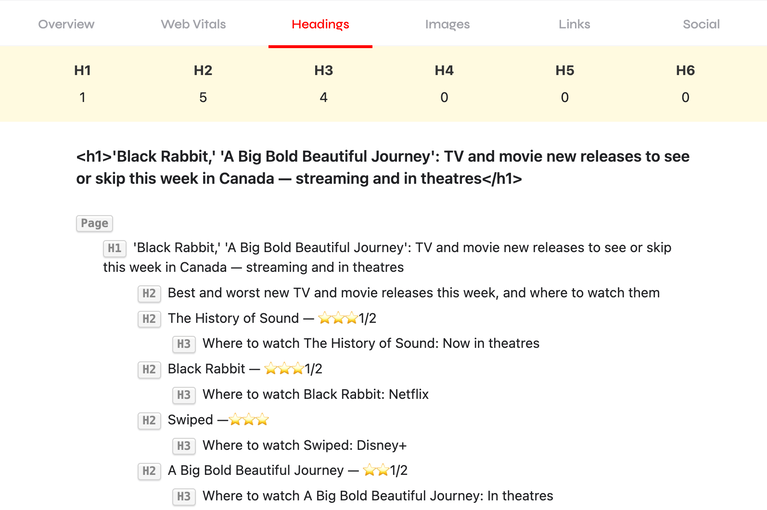
Task: Go to the Links tab
Action: [574, 24]
